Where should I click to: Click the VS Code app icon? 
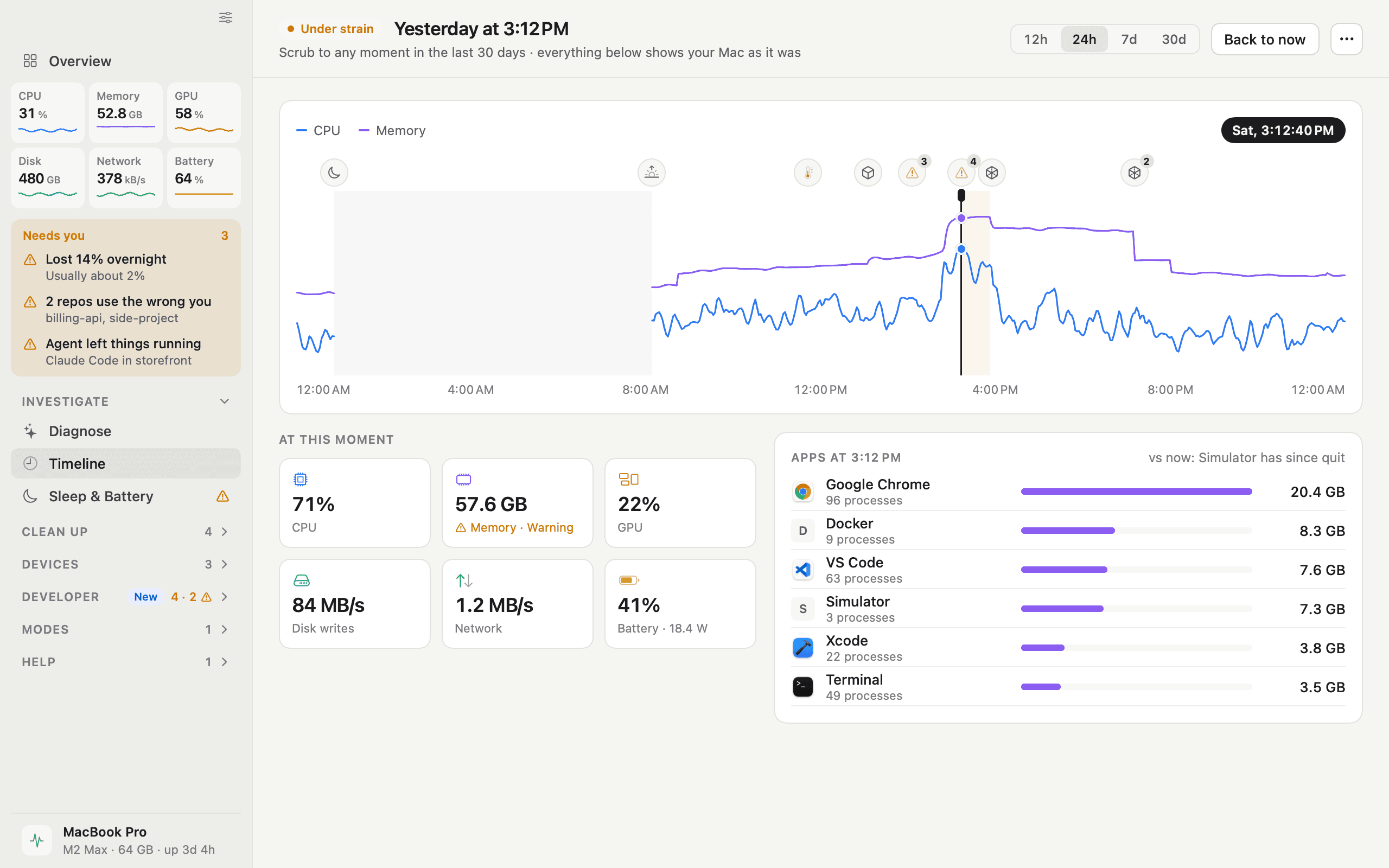pos(802,570)
